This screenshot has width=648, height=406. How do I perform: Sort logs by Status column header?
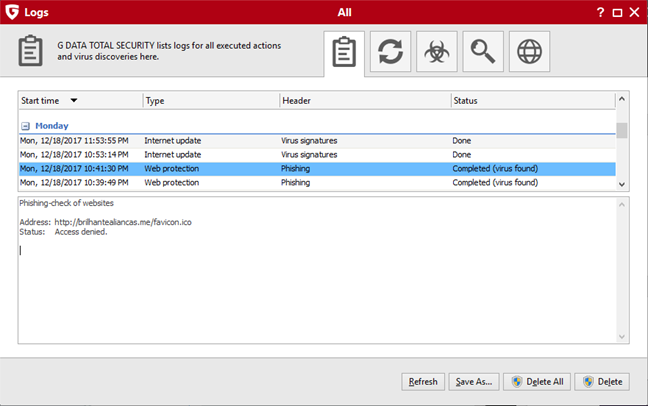(530, 101)
